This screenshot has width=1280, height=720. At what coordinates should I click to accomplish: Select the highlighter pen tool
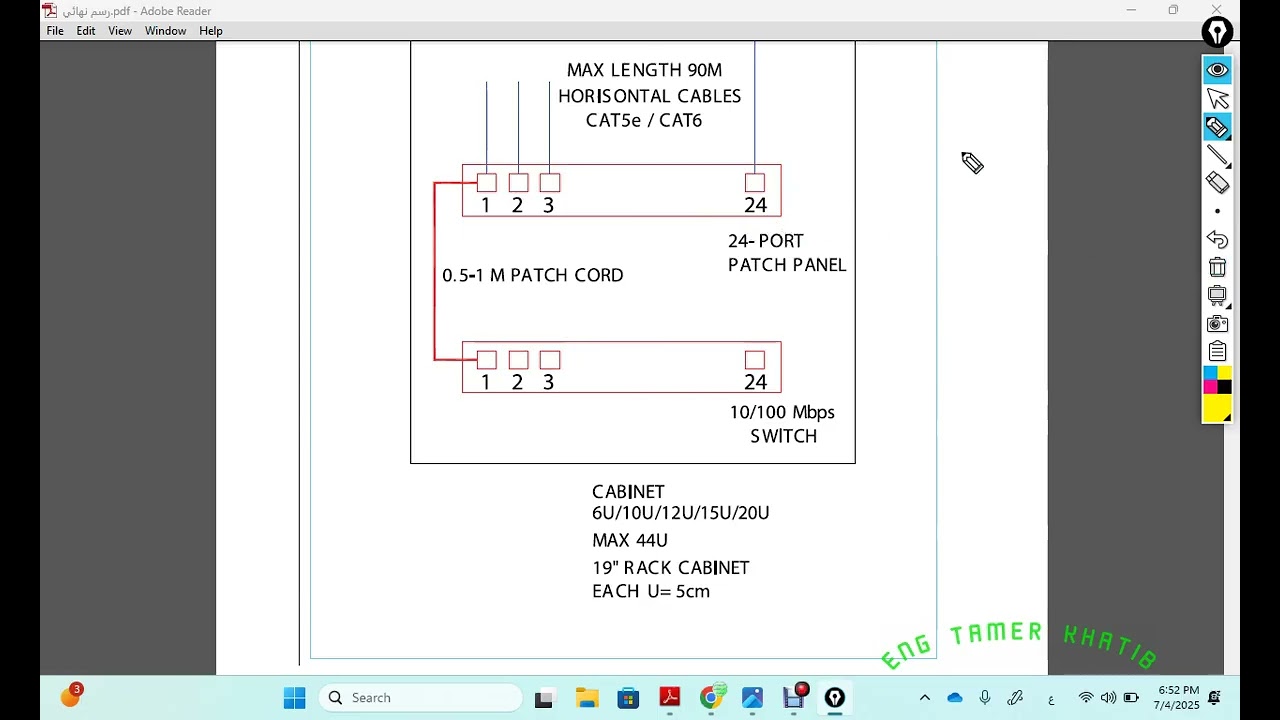tap(1217, 127)
